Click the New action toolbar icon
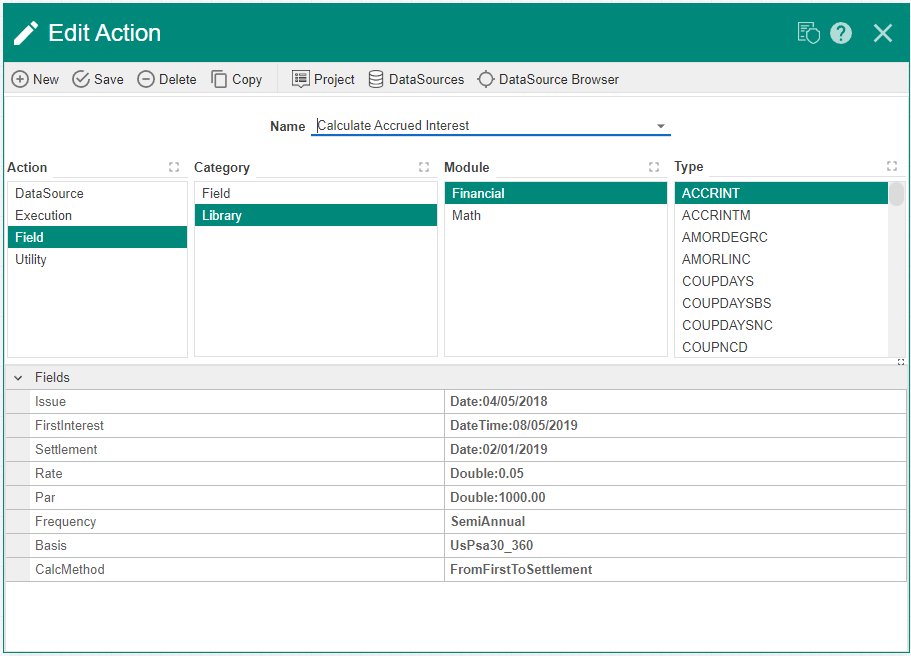 35,79
